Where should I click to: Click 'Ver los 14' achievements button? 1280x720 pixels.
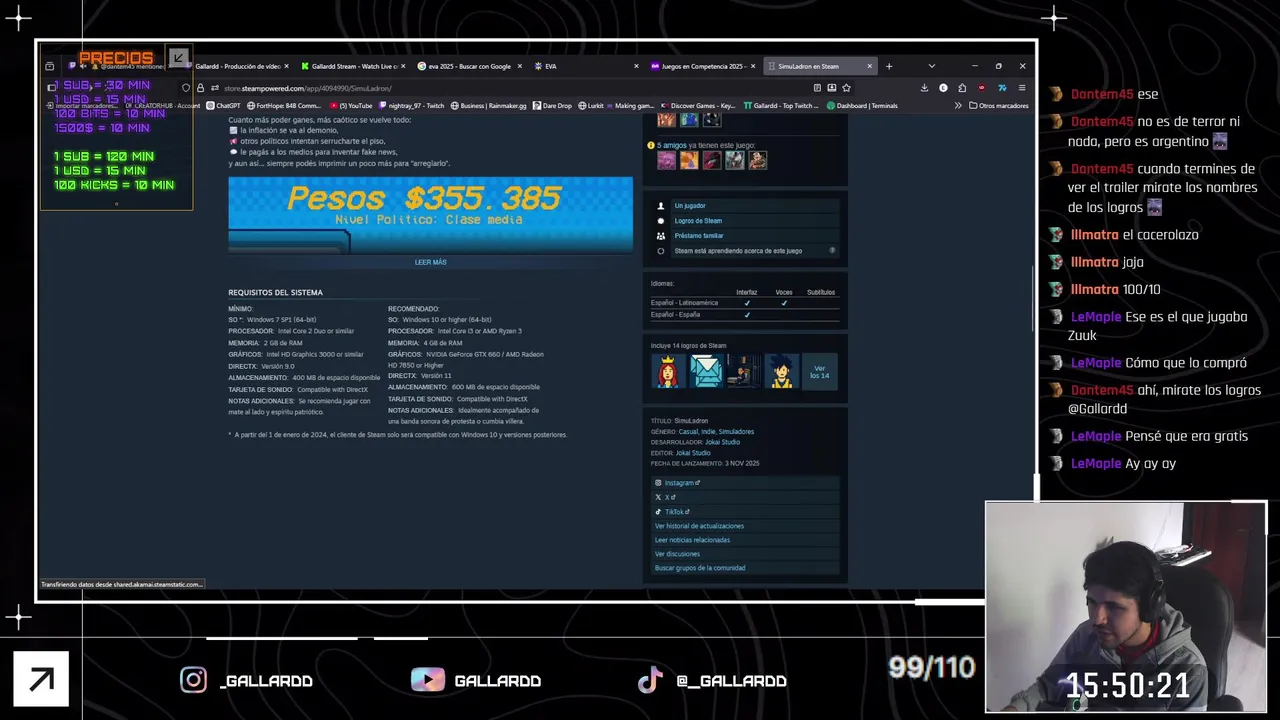tap(820, 371)
